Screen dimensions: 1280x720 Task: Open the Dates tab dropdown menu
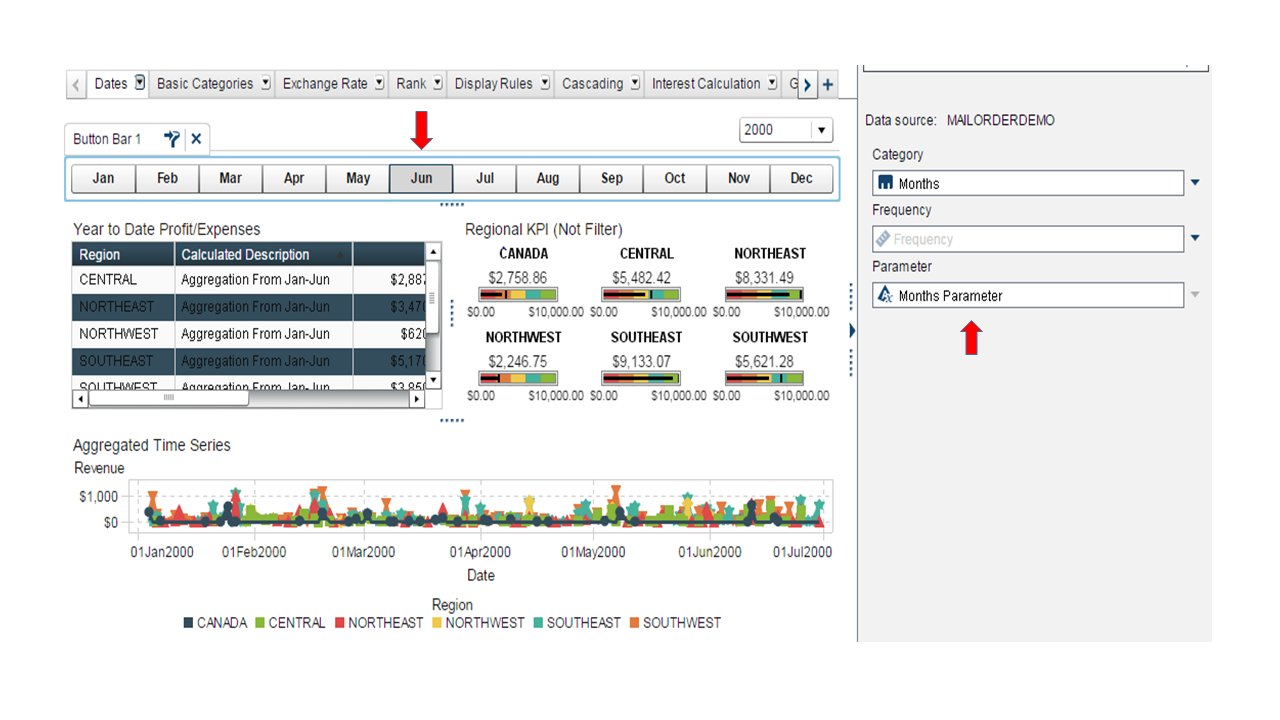[x=140, y=83]
